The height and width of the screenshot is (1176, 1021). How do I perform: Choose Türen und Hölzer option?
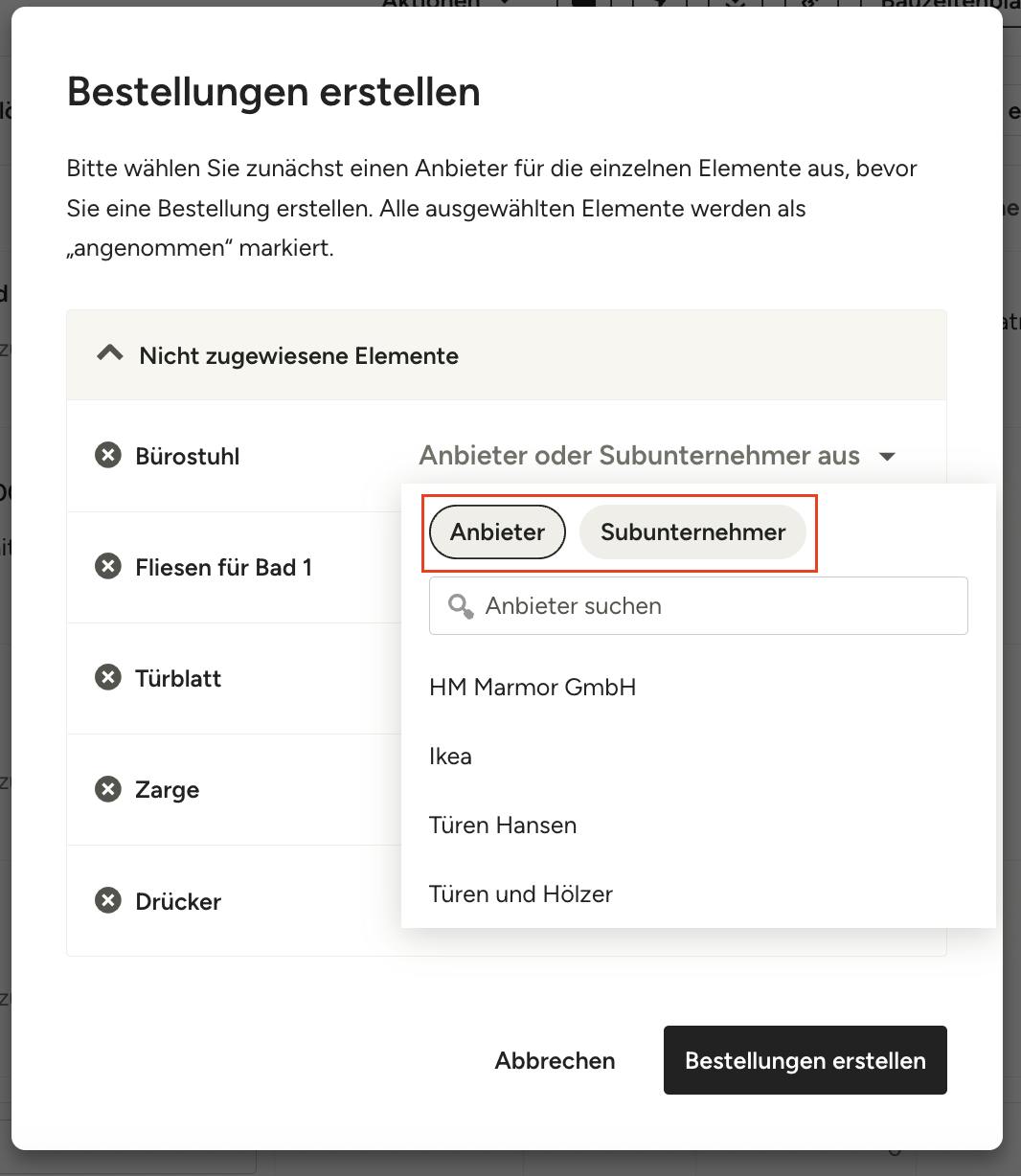point(521,893)
